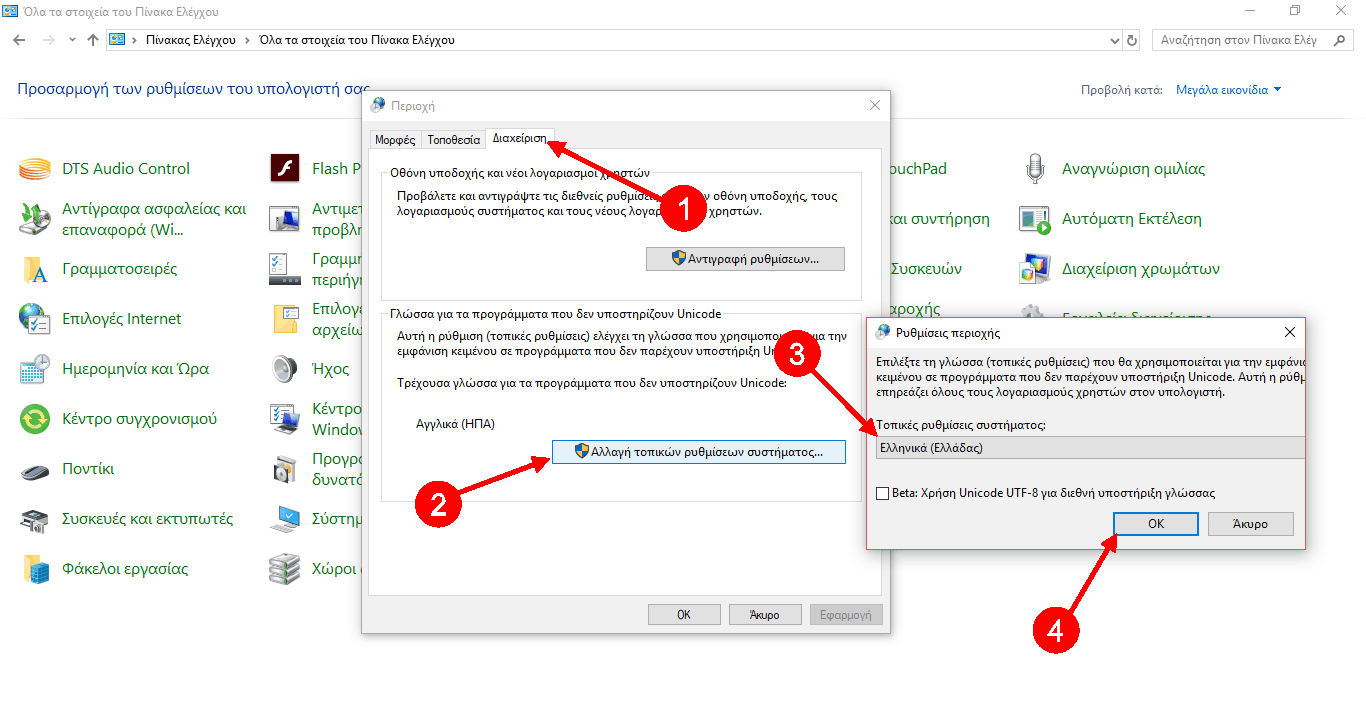Open Επιλογές Internet globe icon
This screenshot has height=726, width=1366.
point(35,319)
